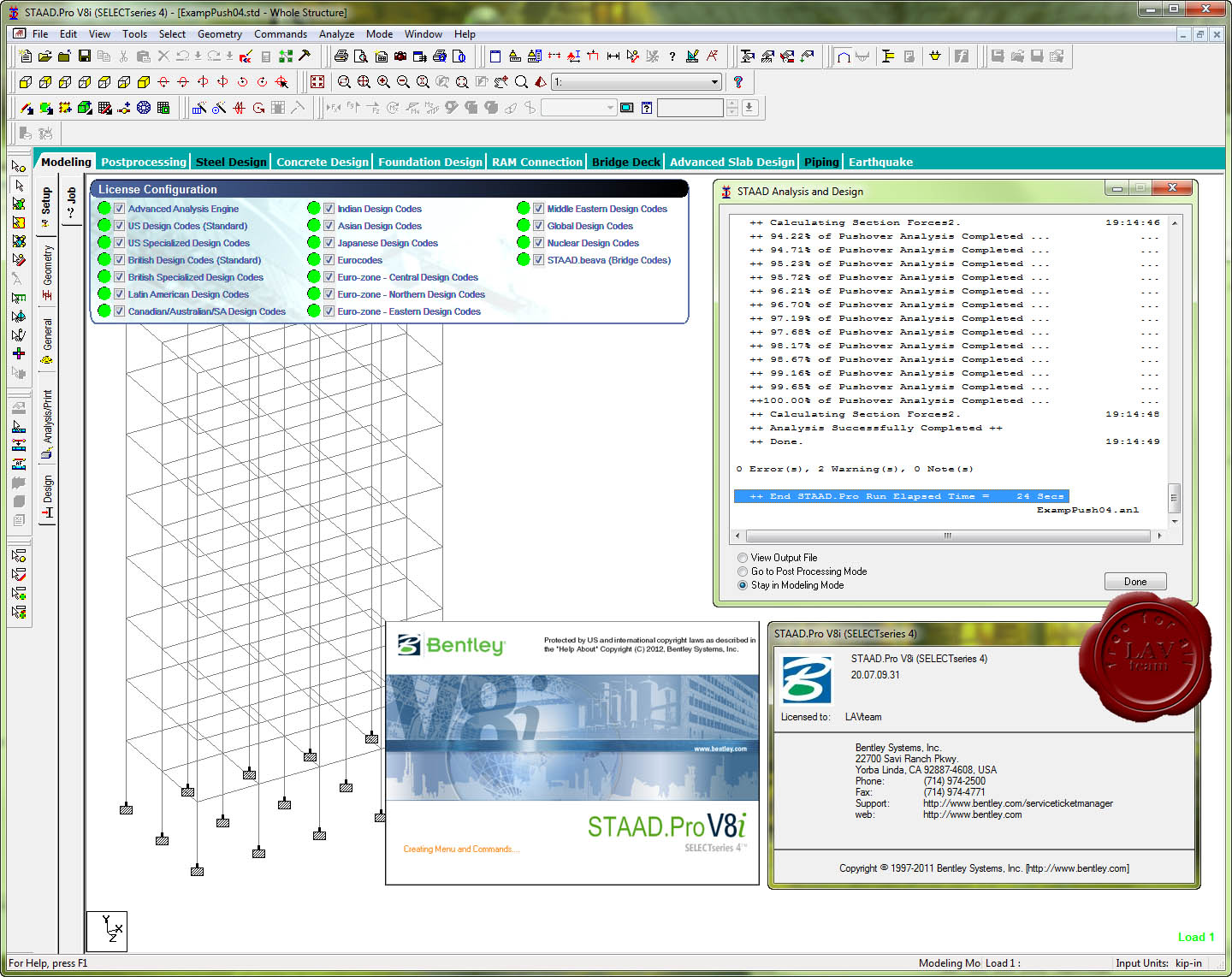The image size is (1232, 977).
Task: Switch to the Foundation Design tab
Action: tap(430, 162)
